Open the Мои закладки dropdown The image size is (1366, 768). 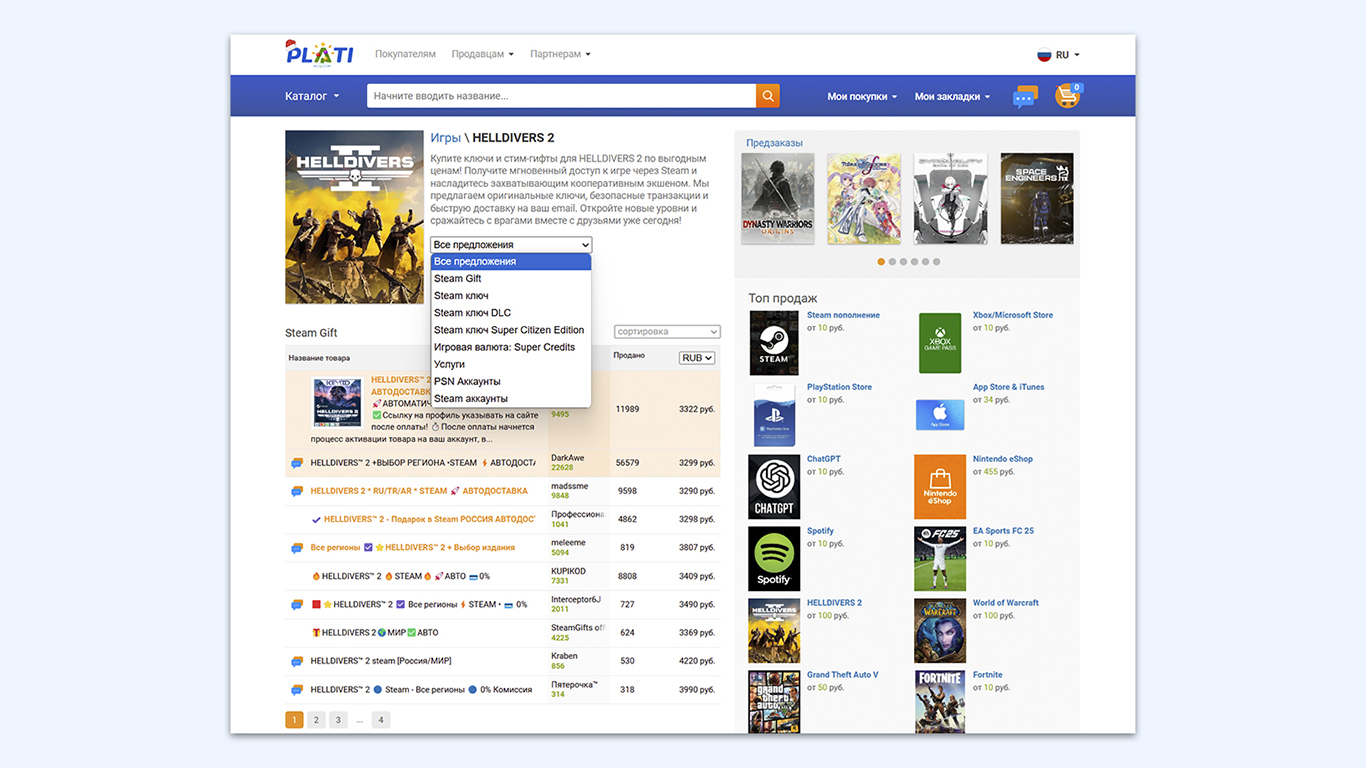click(952, 96)
